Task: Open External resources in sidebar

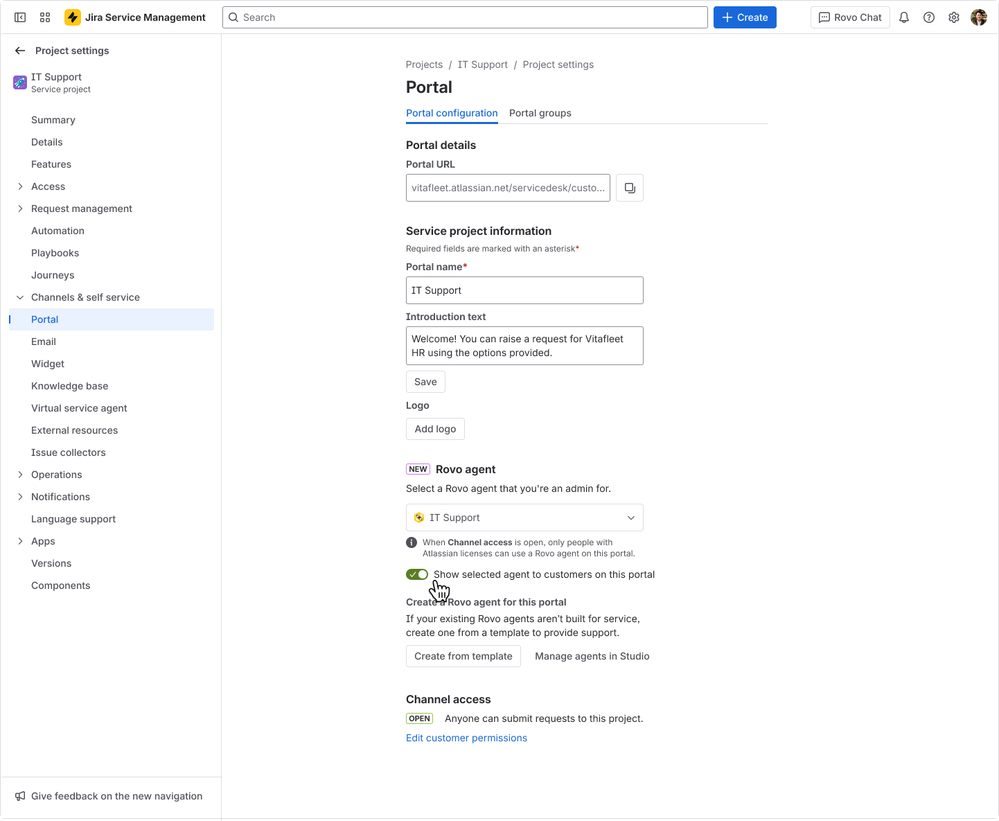Action: (75, 431)
